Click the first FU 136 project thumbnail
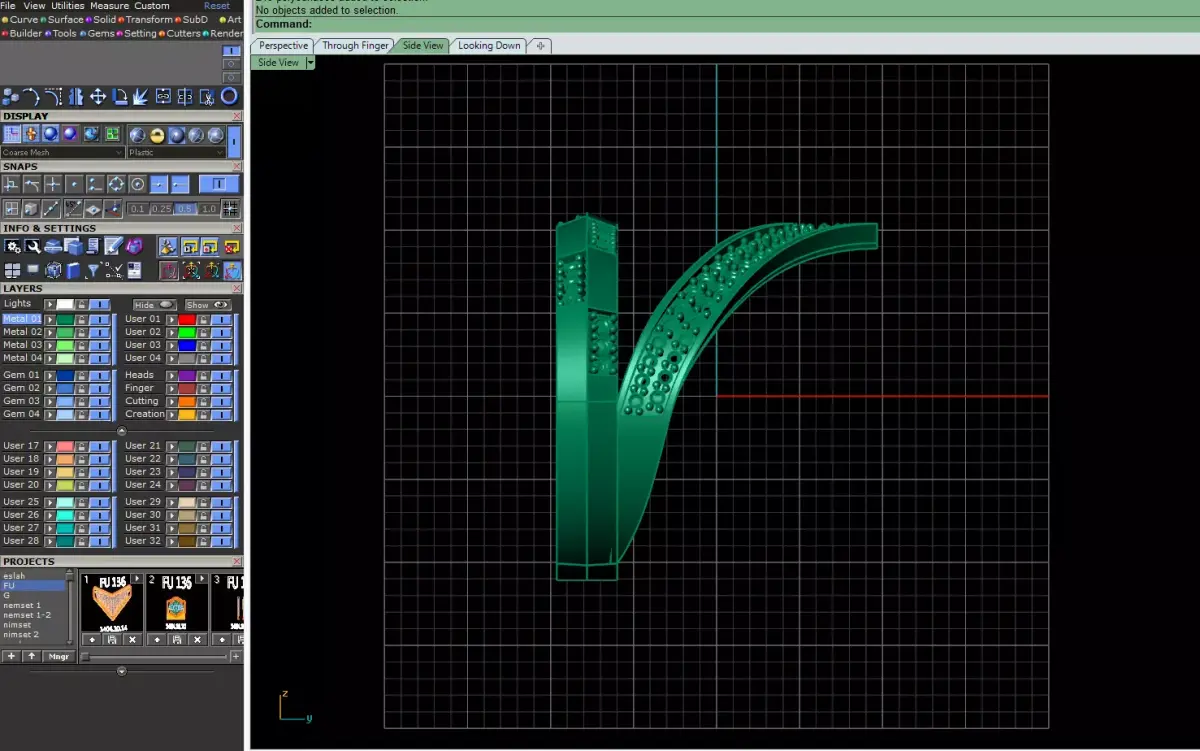 [x=112, y=602]
